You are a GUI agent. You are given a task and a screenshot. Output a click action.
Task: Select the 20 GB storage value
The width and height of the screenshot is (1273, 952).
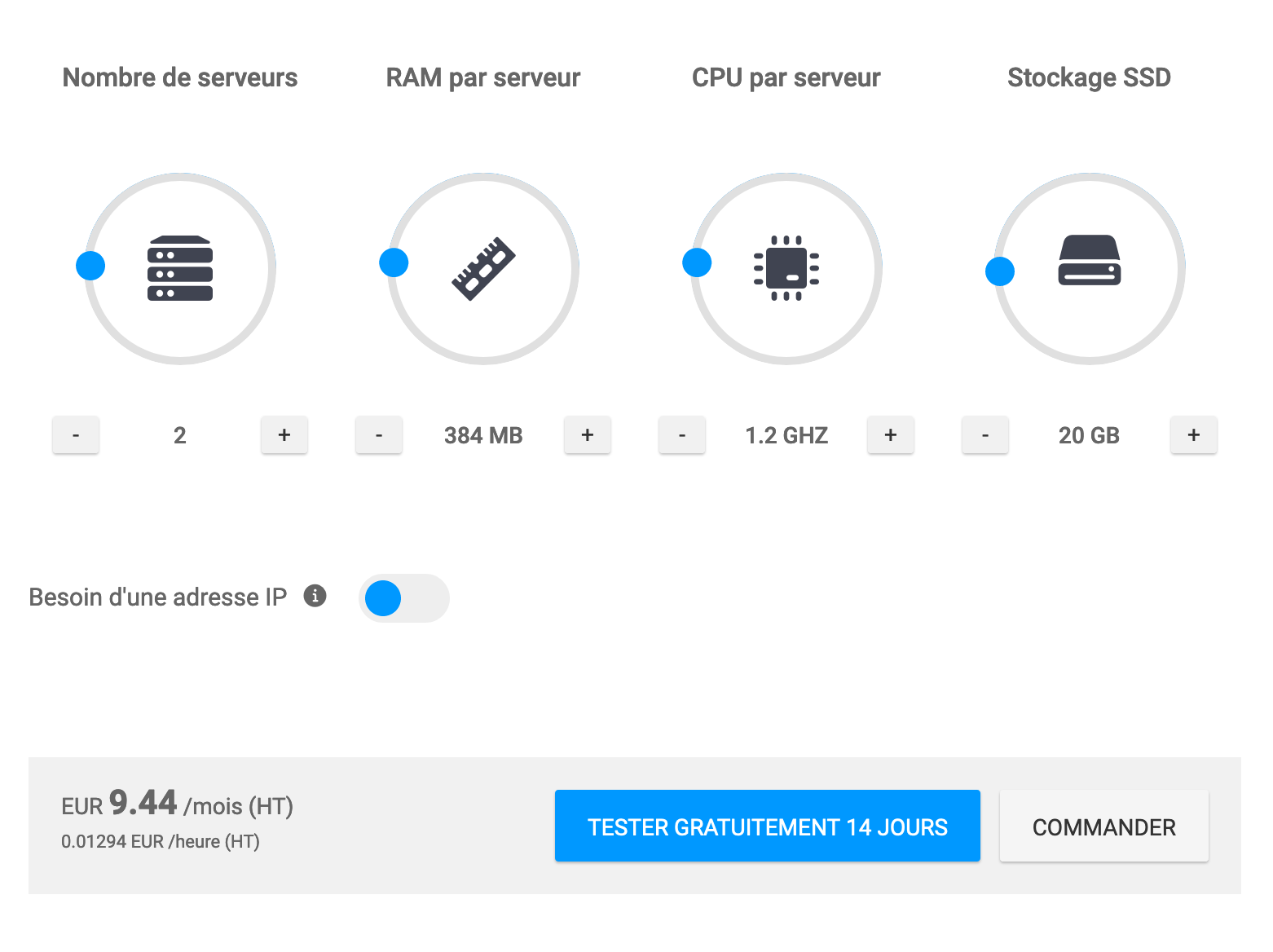point(1090,435)
